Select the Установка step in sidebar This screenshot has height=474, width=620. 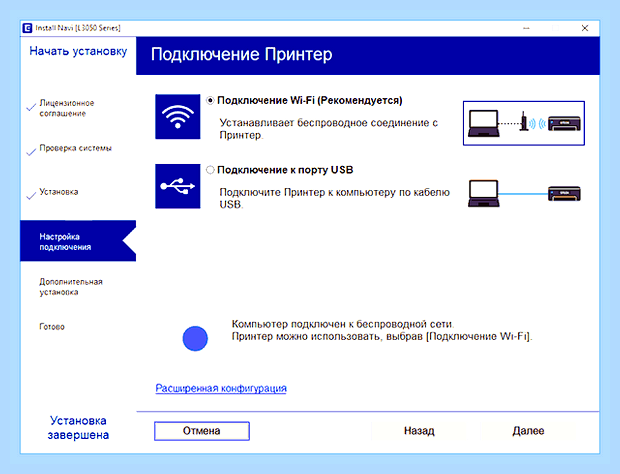pos(59,192)
